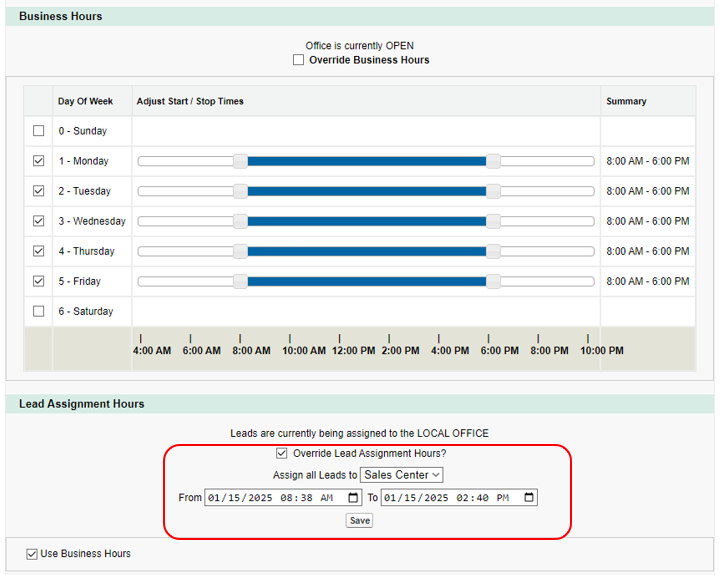Click the '3 - Wednesday' label
Image resolution: width=720 pixels, height=575 pixels.
[92, 221]
